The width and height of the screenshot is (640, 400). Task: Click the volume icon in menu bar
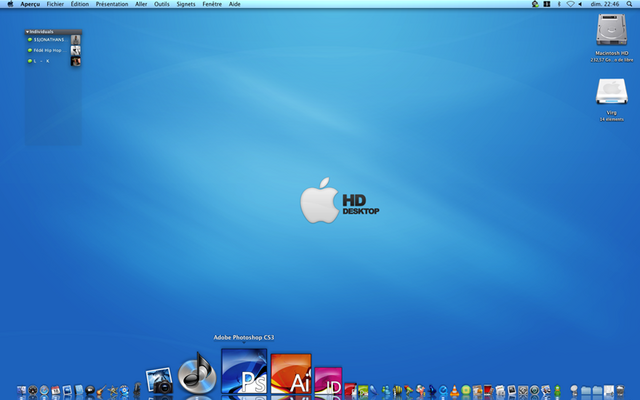pyautogui.click(x=581, y=4)
